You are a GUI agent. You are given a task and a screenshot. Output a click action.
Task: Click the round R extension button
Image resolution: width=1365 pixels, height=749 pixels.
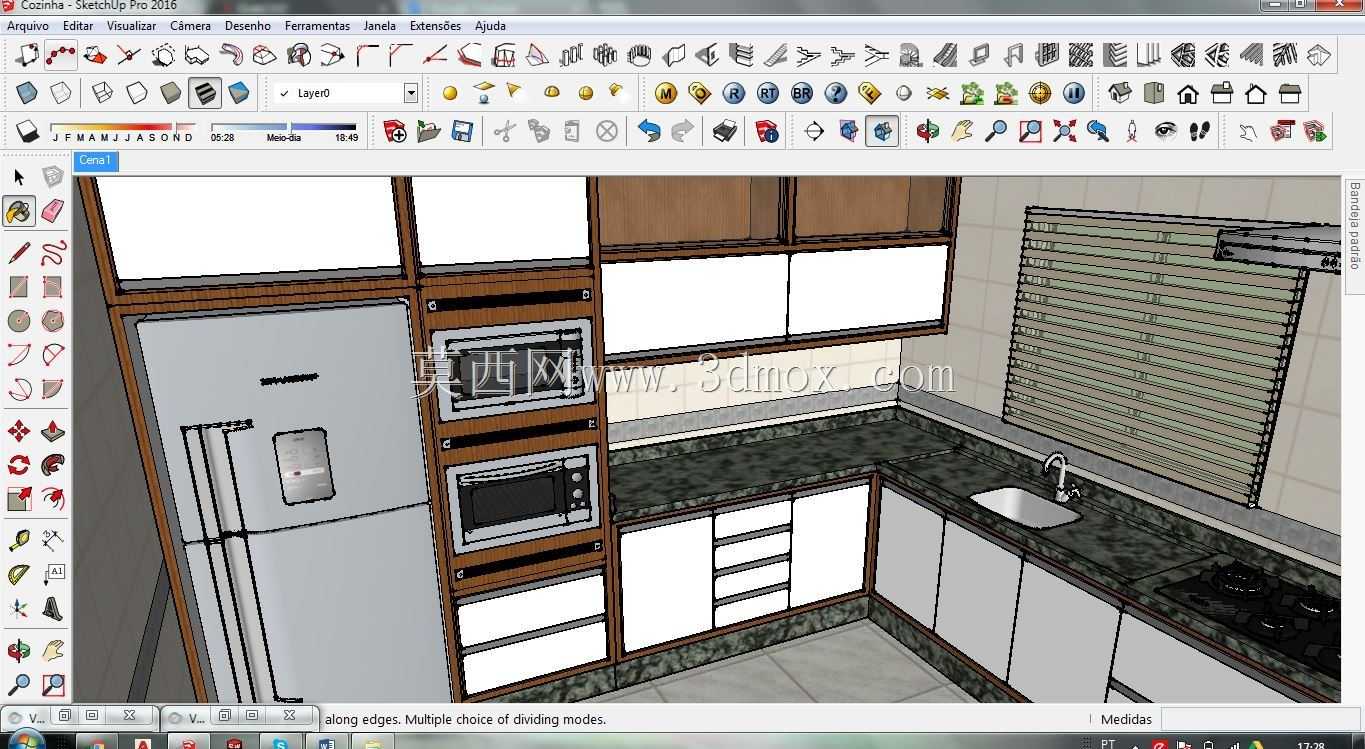[x=734, y=94]
